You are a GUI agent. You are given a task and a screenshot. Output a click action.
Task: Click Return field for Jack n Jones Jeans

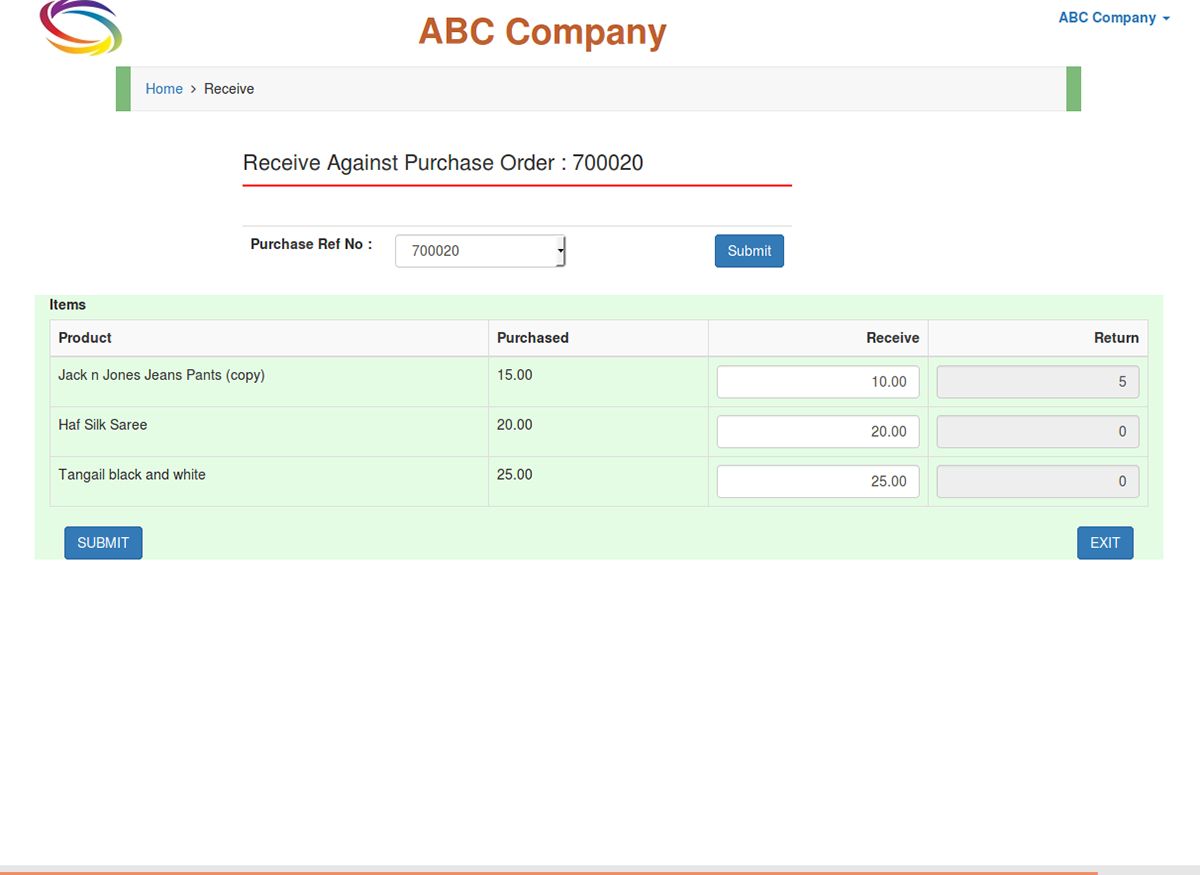(x=1037, y=382)
